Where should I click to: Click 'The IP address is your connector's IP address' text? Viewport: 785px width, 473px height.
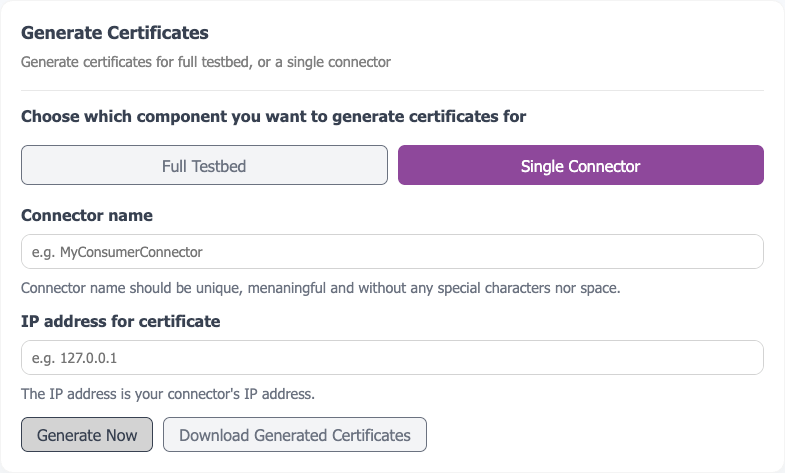168,394
